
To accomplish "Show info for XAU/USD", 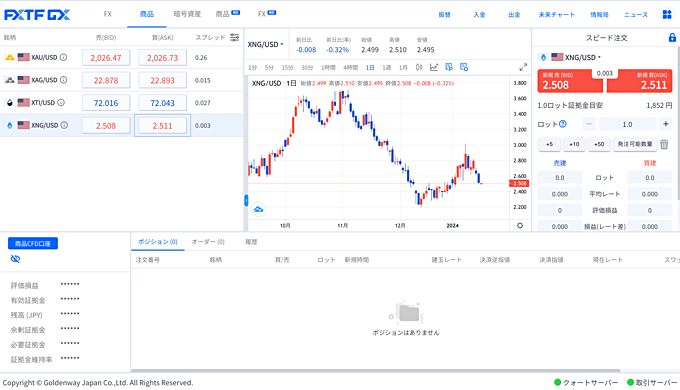I will 63,57.
